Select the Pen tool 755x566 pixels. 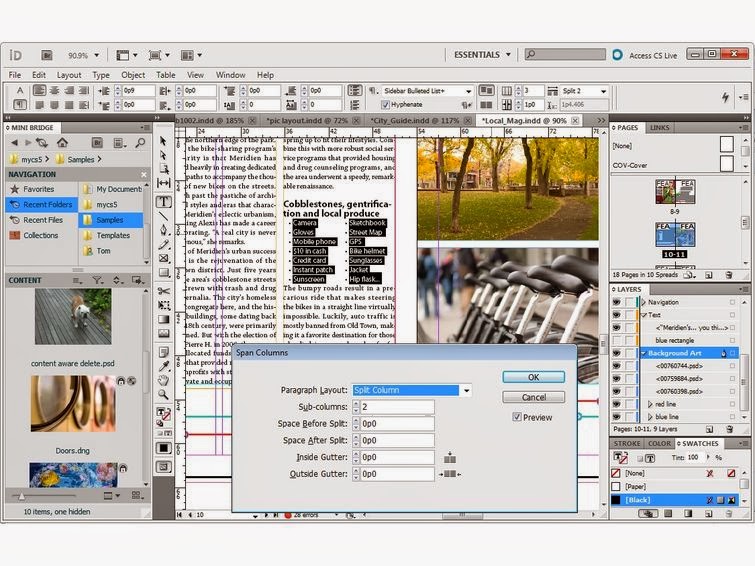tap(164, 230)
